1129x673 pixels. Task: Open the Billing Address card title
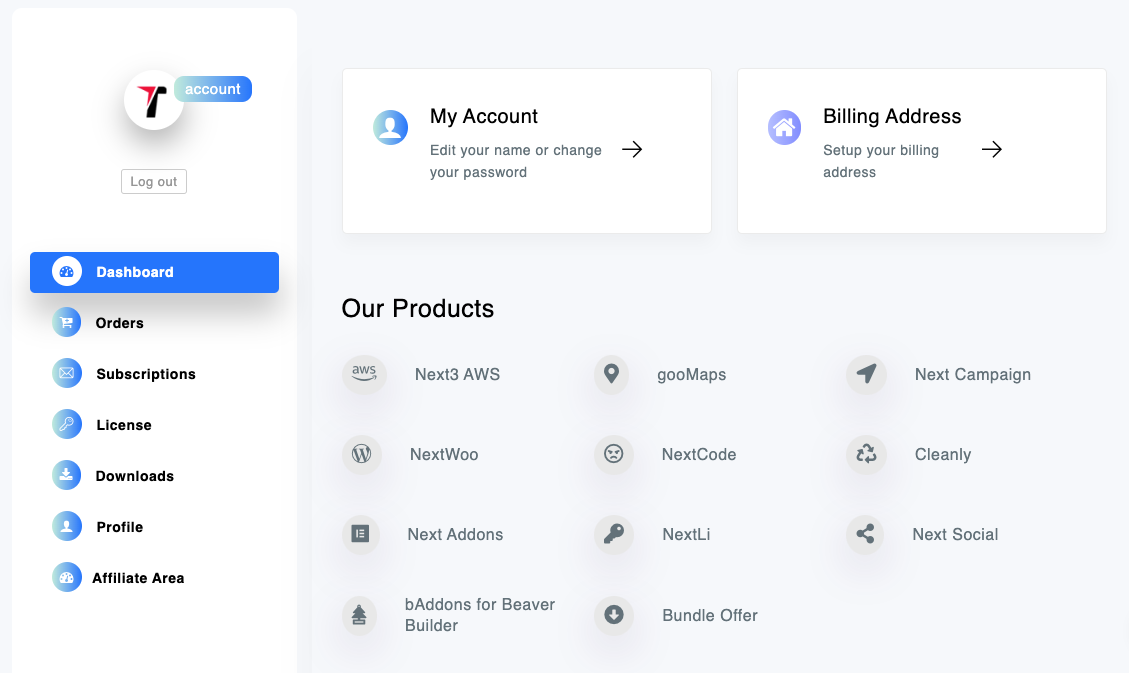(892, 117)
